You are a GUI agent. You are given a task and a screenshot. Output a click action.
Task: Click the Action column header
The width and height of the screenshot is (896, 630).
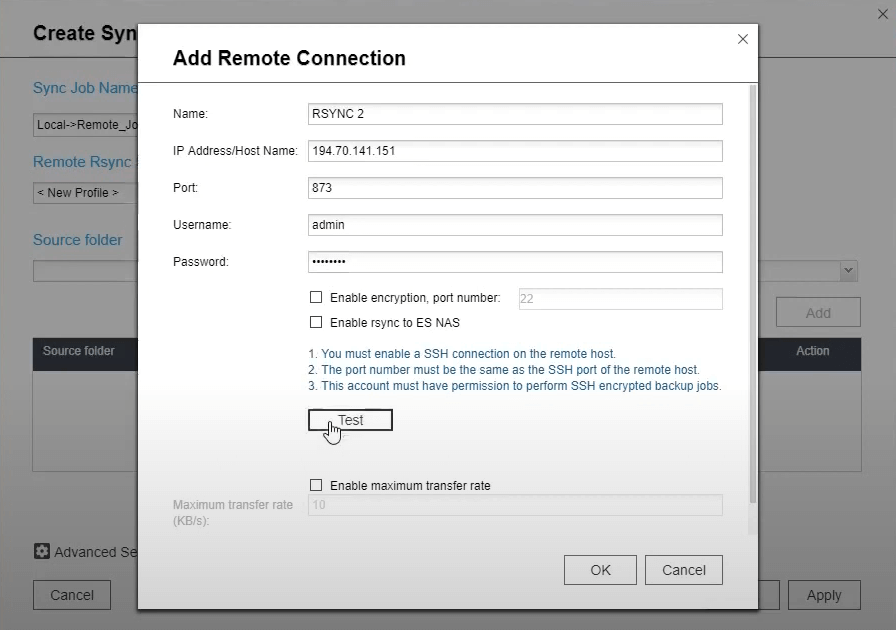click(x=812, y=351)
